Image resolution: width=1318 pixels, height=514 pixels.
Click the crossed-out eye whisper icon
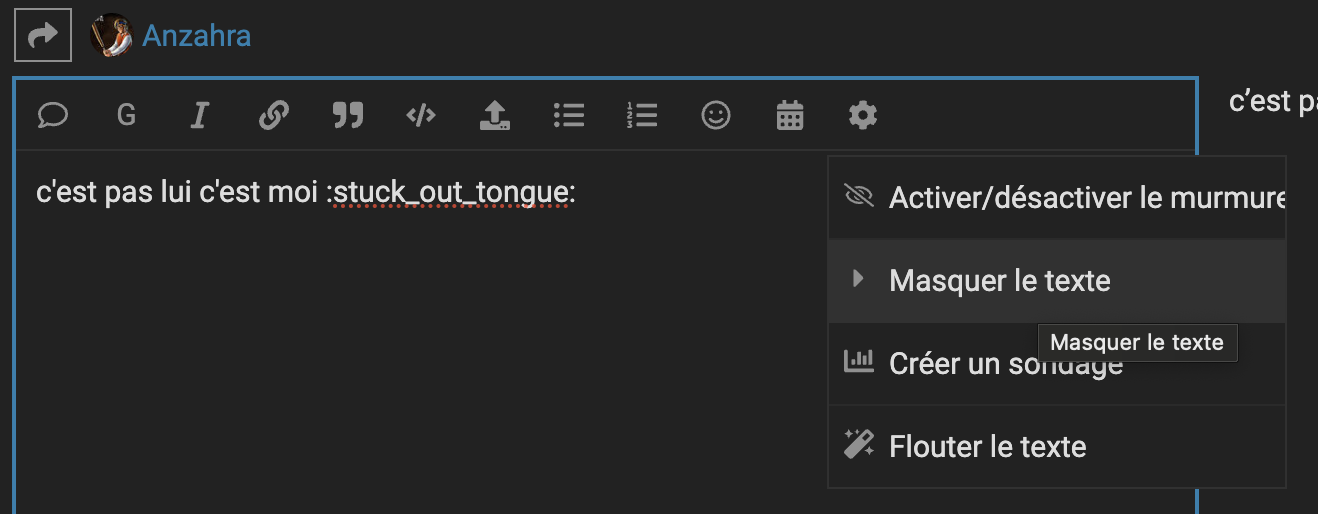click(x=859, y=195)
